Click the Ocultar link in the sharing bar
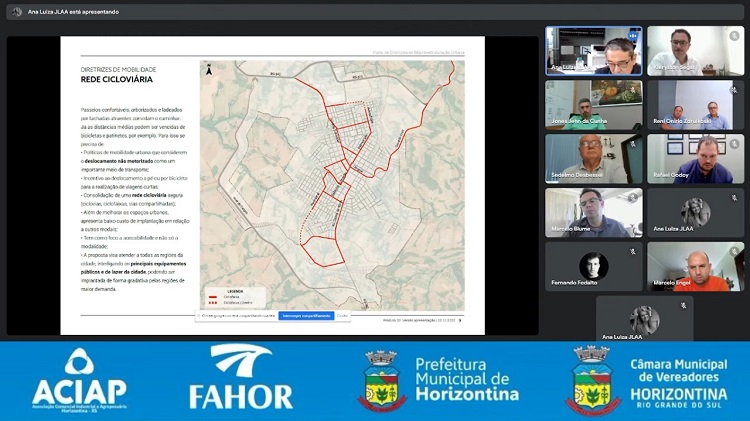The image size is (750, 421). pos(342,315)
